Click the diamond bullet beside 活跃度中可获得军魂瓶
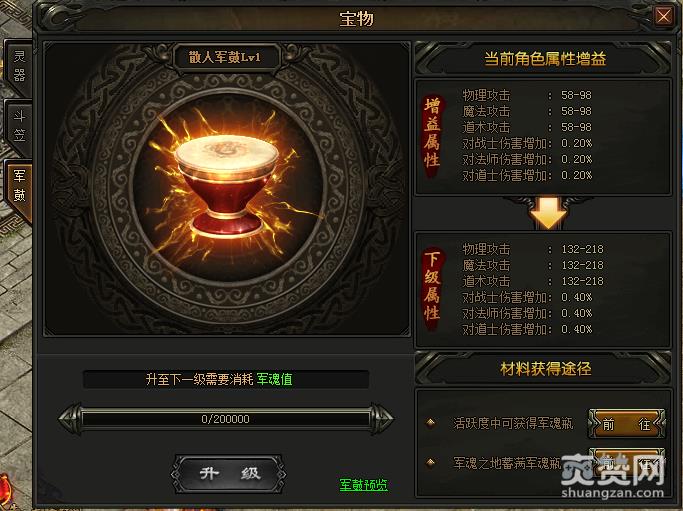Viewport: 683px width, 511px height. [x=431, y=423]
